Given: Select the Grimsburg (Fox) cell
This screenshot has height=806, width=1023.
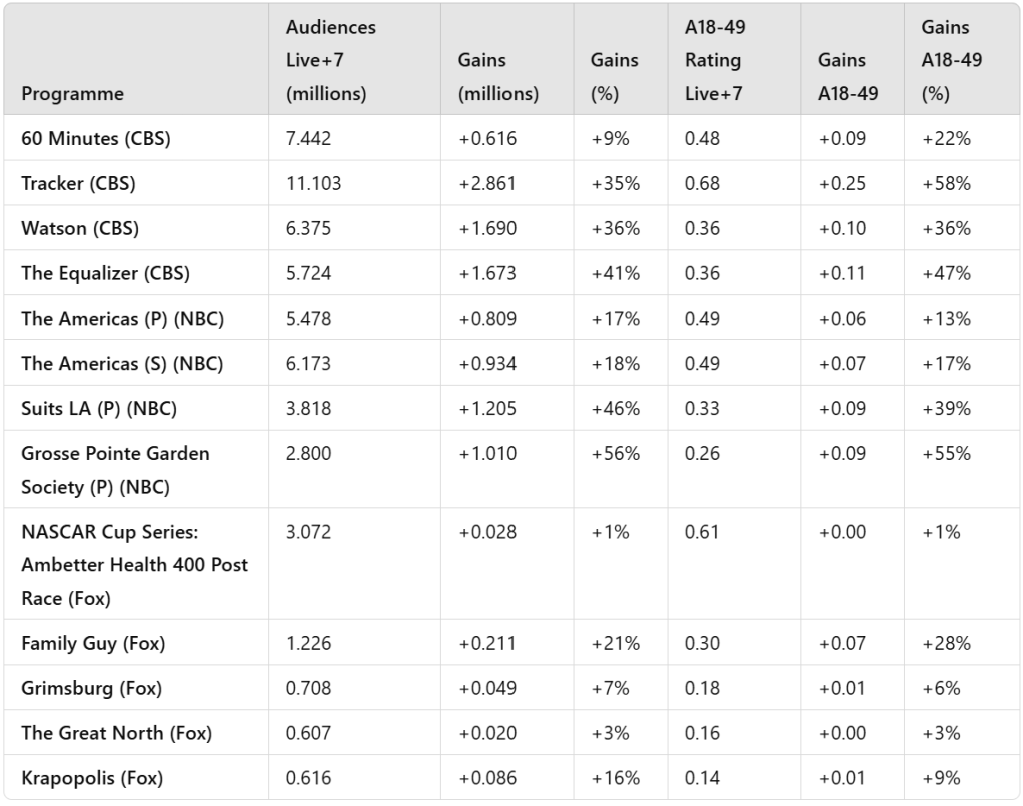Looking at the screenshot, I should point(91,689).
